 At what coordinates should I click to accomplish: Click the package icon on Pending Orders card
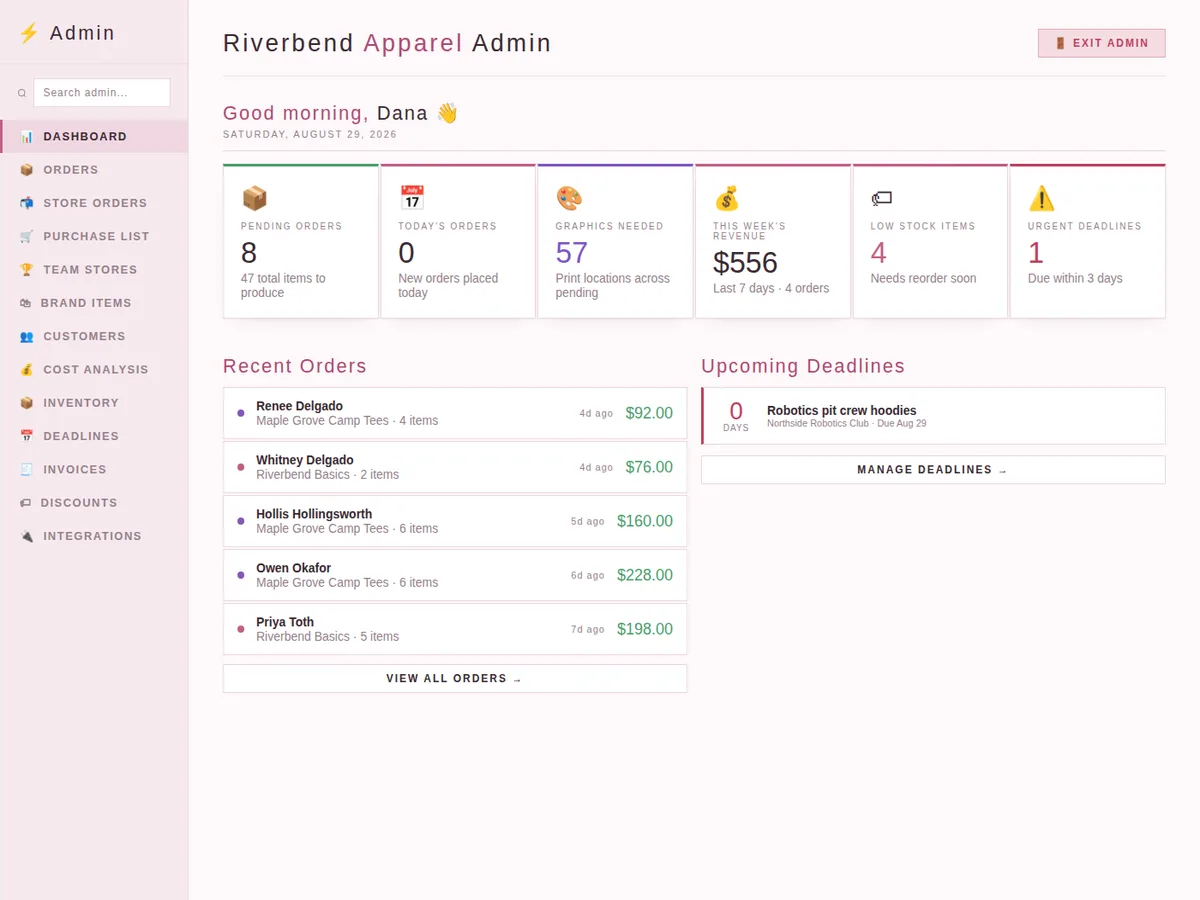coord(254,198)
